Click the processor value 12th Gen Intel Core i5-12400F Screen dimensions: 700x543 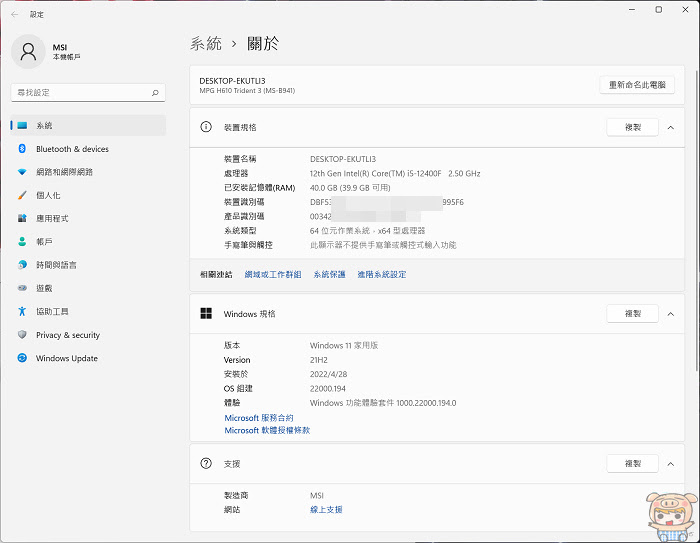click(395, 173)
